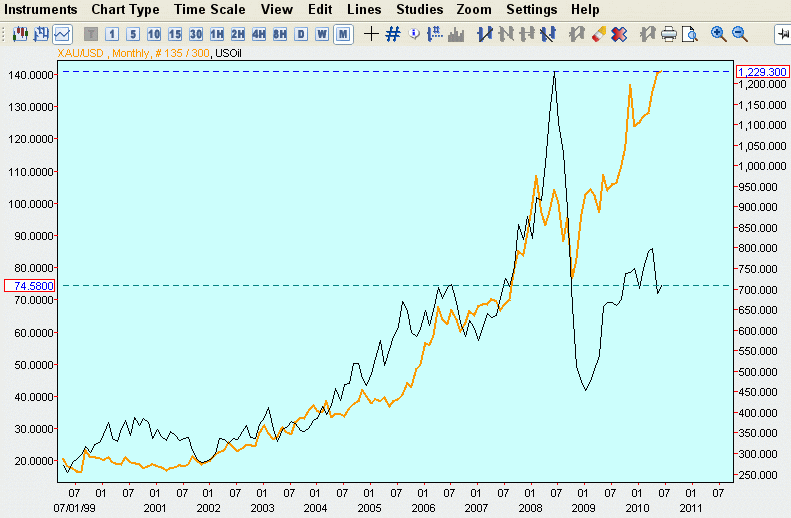The width and height of the screenshot is (791, 518).
Task: Delete all lines with red X
Action: click(619, 34)
